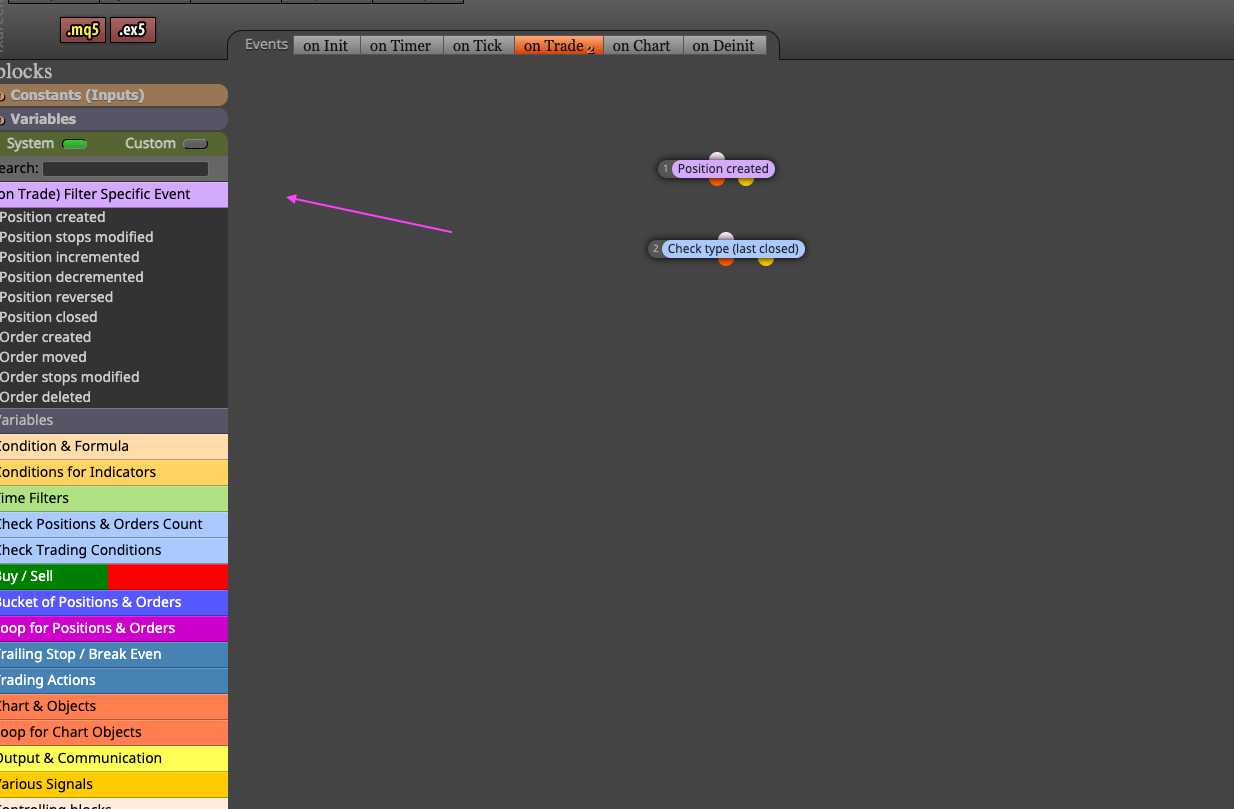Screen dimensions: 1234x809
Task: Select the 'Position reversed' block
Action: [57, 297]
